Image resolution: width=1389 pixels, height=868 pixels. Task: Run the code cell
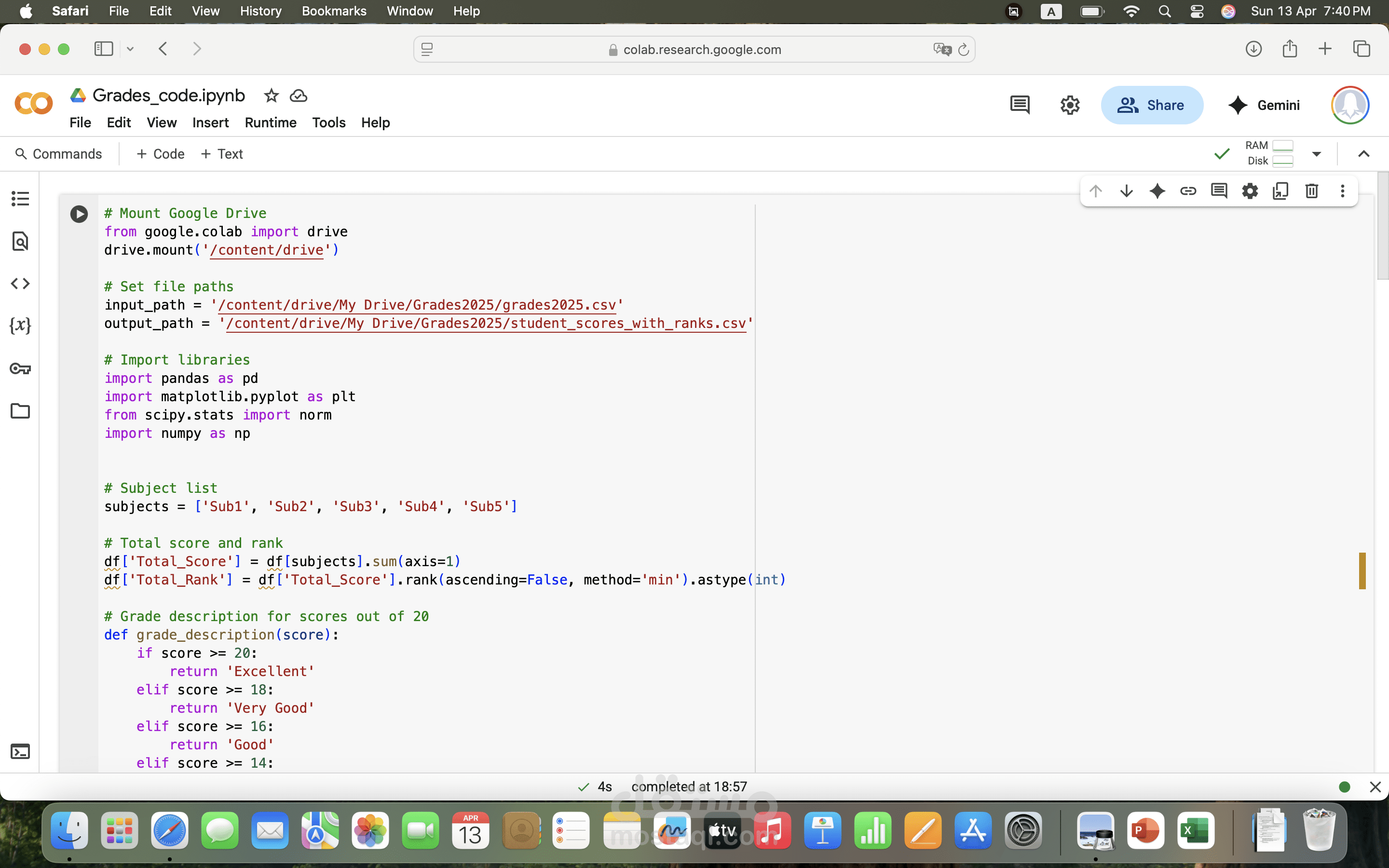79,214
